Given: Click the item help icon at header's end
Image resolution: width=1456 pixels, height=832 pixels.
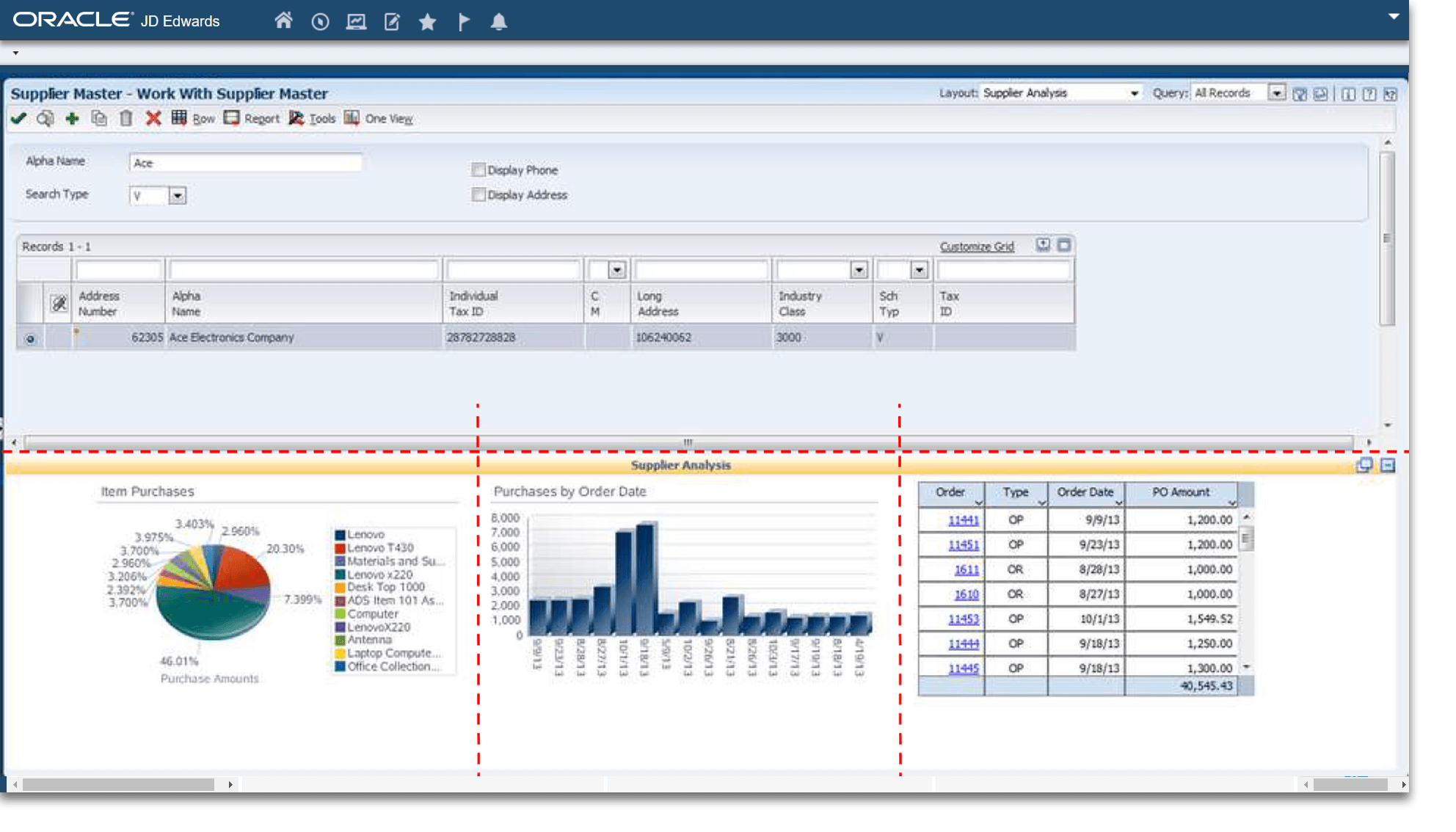Looking at the screenshot, I should (x=1390, y=94).
